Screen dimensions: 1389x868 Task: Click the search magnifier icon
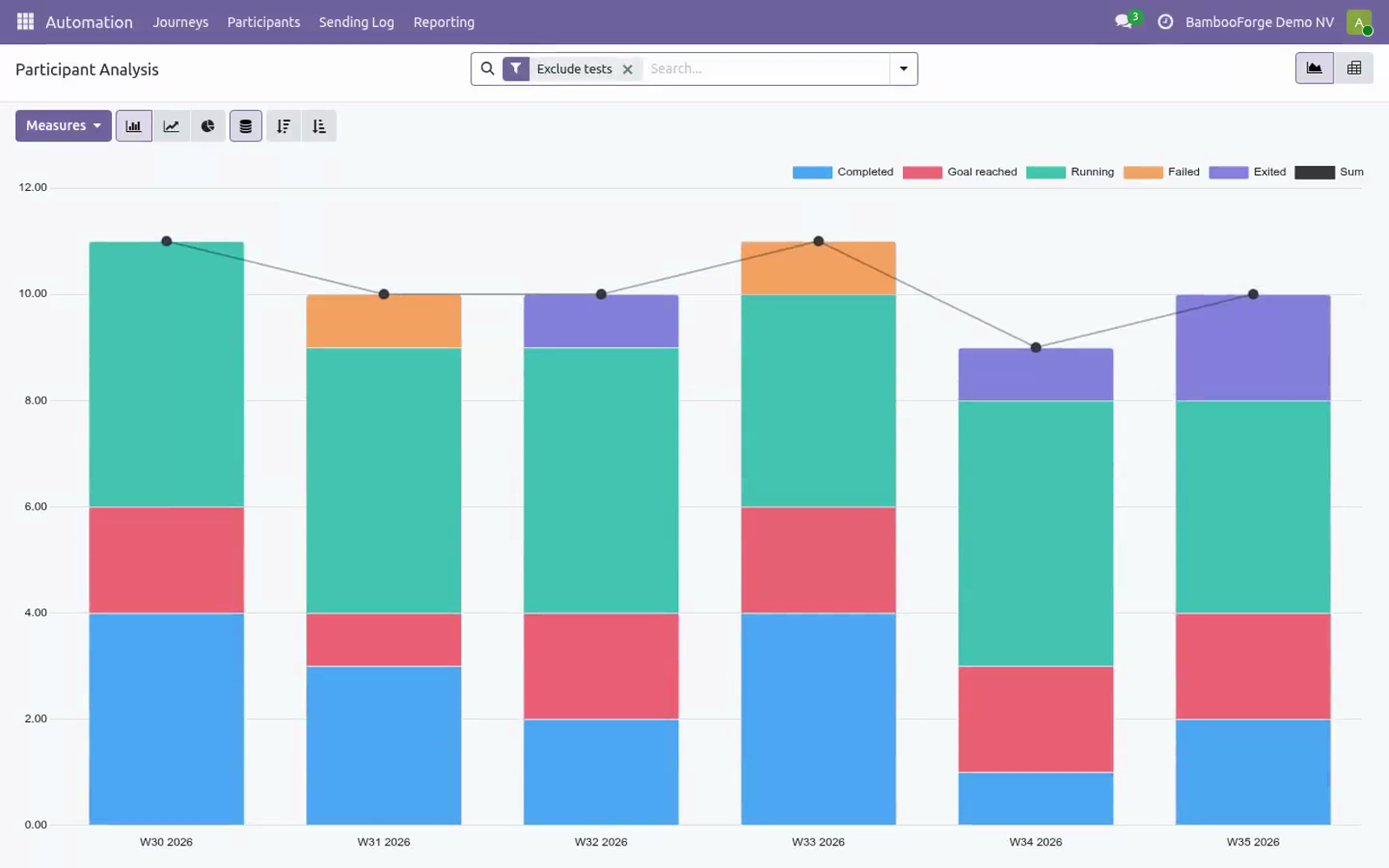[487, 69]
